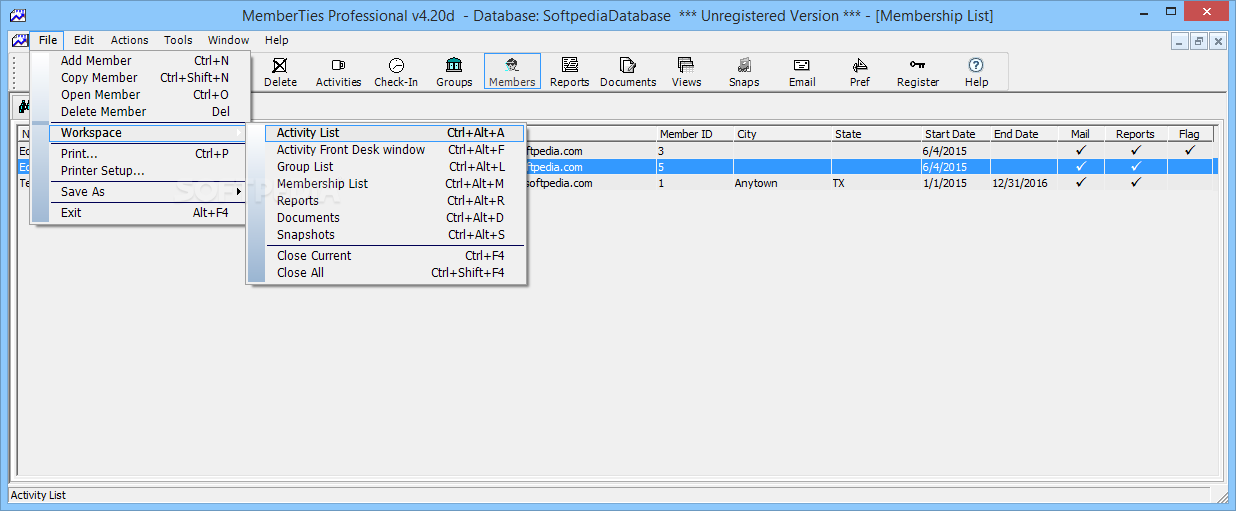Image resolution: width=1236 pixels, height=511 pixels.
Task: Click the Flag column header
Action: [x=1189, y=134]
